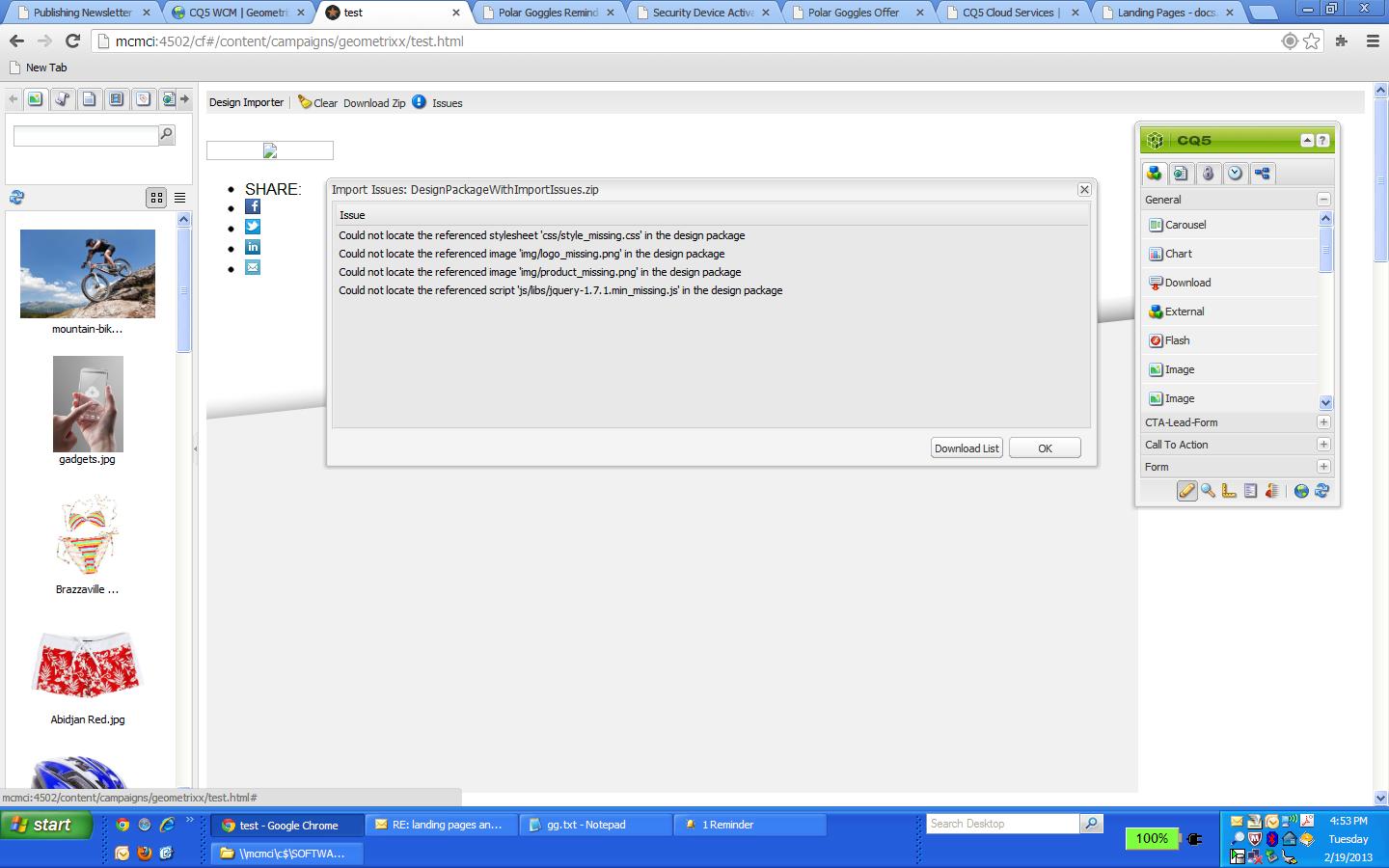Expand the Form component group

tap(1323, 467)
